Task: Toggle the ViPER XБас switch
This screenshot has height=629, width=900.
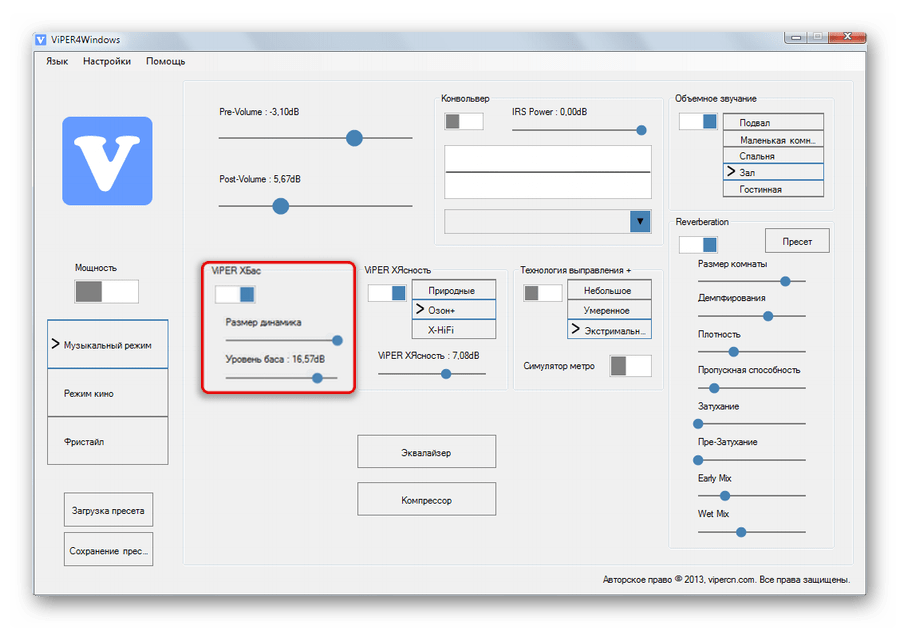Action: click(x=235, y=294)
